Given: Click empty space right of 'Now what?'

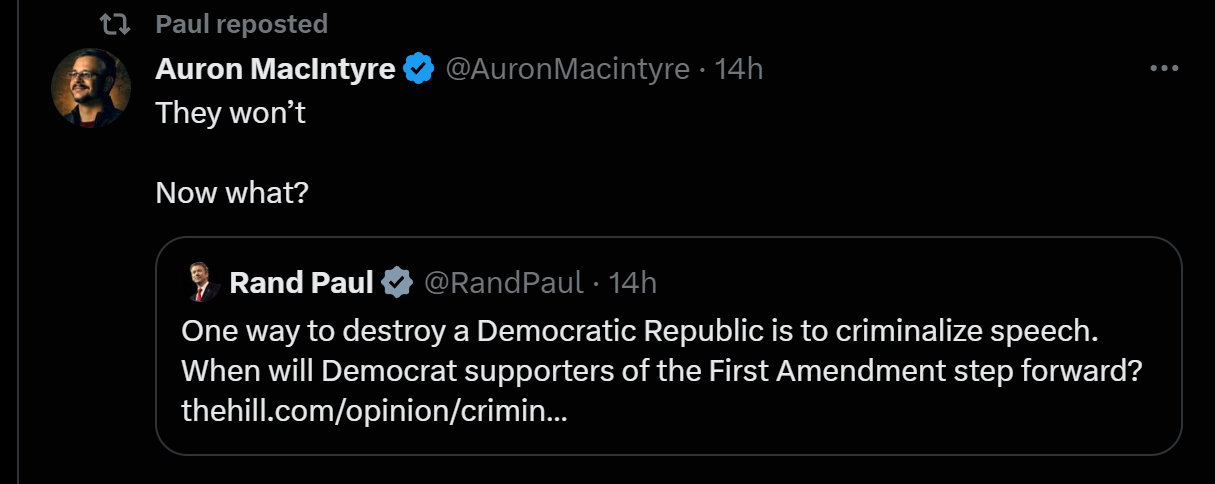Looking at the screenshot, I should click(700, 192).
